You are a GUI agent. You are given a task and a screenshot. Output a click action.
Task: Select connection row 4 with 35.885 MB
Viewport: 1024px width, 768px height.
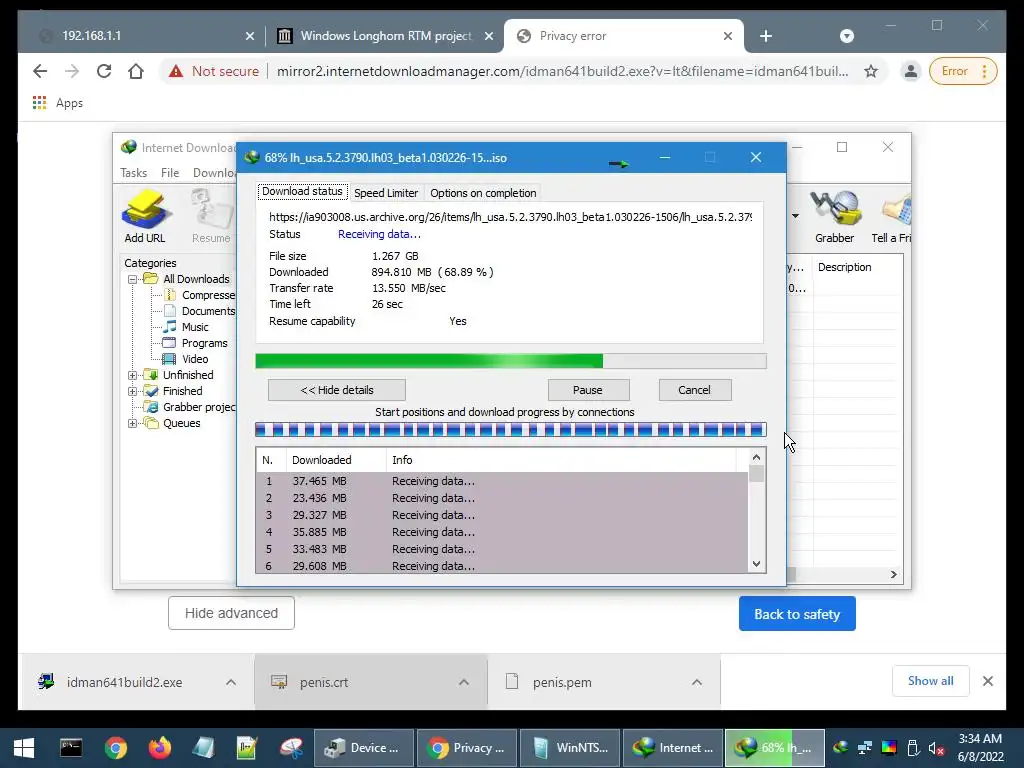pyautogui.click(x=502, y=532)
